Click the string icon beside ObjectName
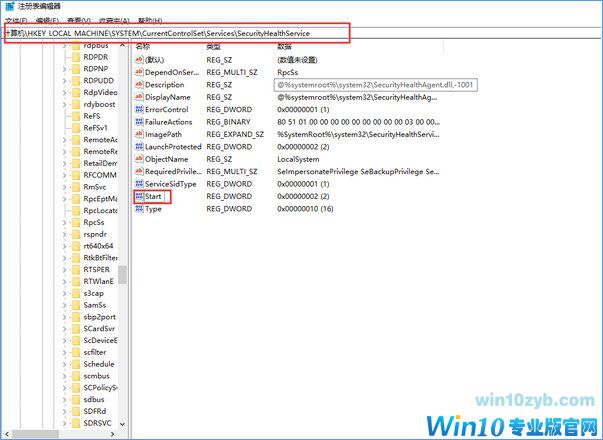The width and height of the screenshot is (603, 440). click(x=139, y=159)
